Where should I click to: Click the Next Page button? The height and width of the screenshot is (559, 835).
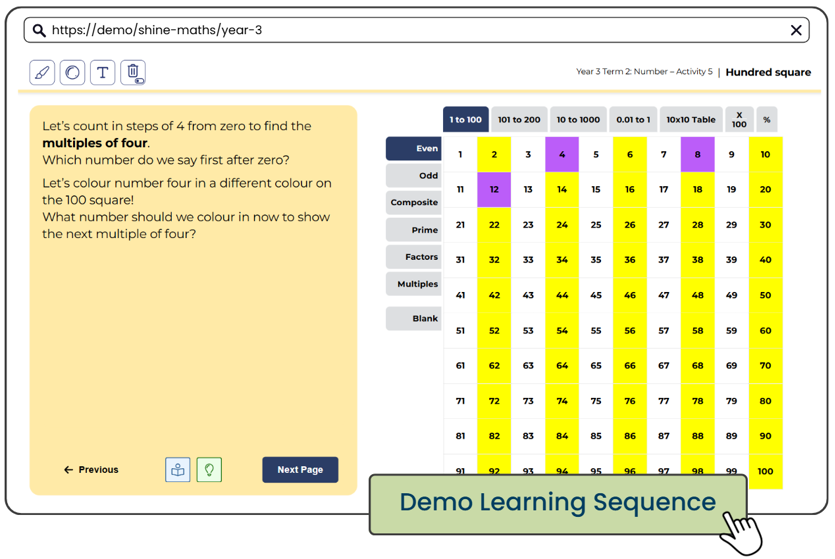tap(300, 470)
